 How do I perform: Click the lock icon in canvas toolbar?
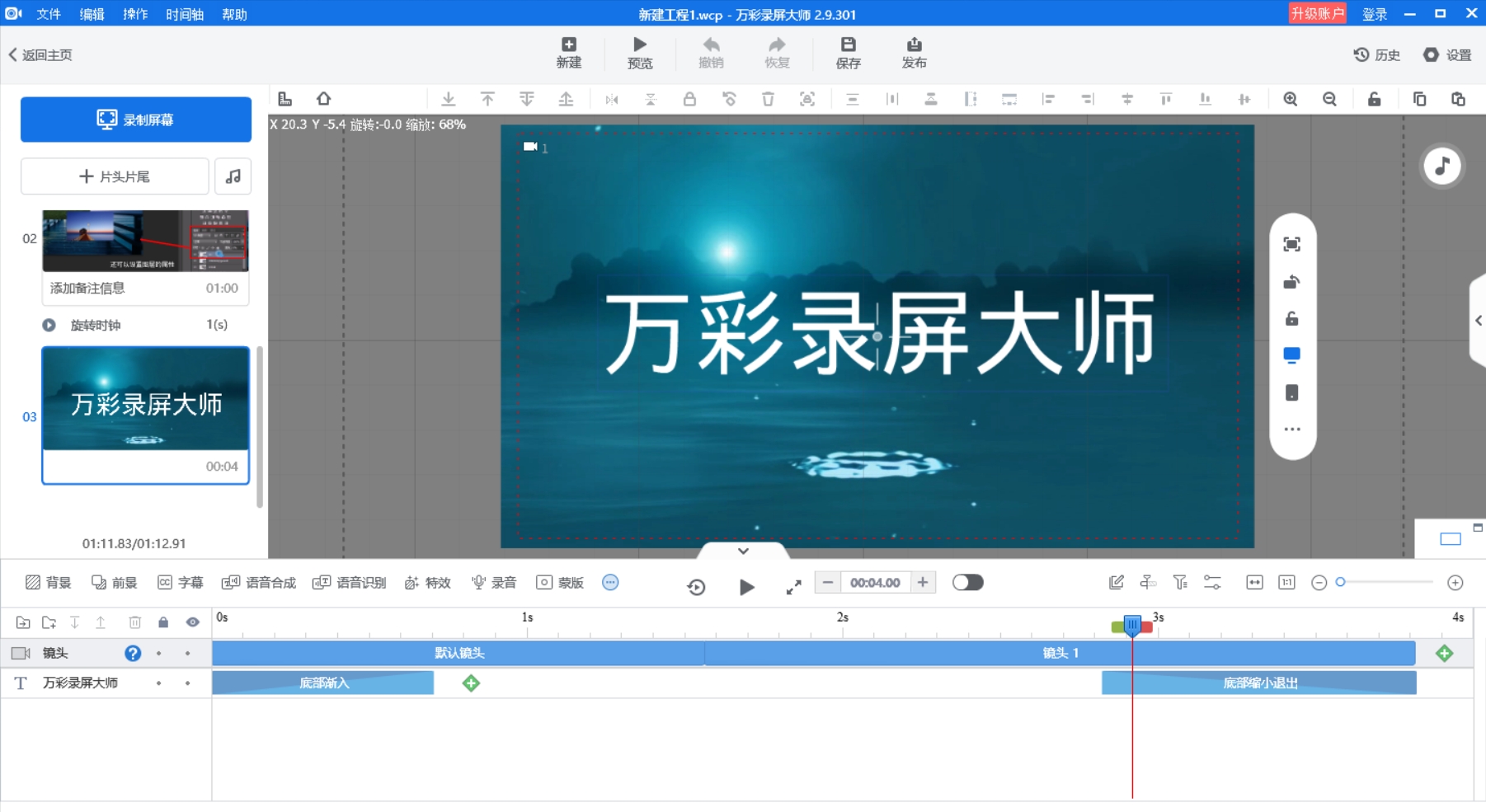click(689, 99)
